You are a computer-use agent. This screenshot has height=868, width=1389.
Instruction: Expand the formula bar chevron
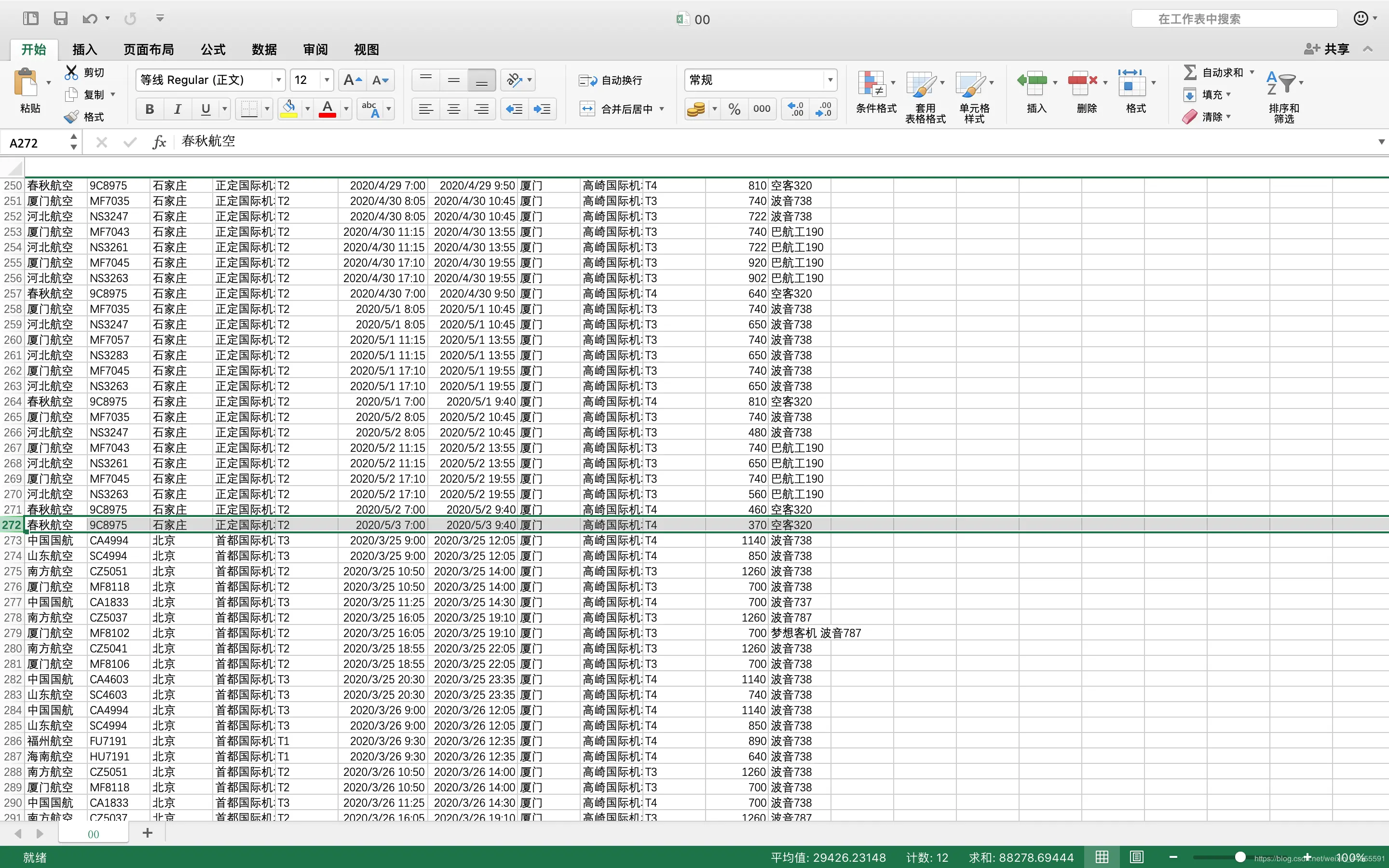click(1381, 142)
